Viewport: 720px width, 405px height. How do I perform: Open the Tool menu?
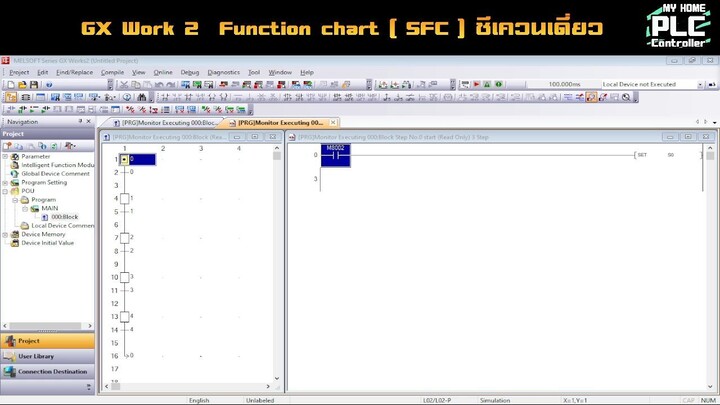(254, 72)
